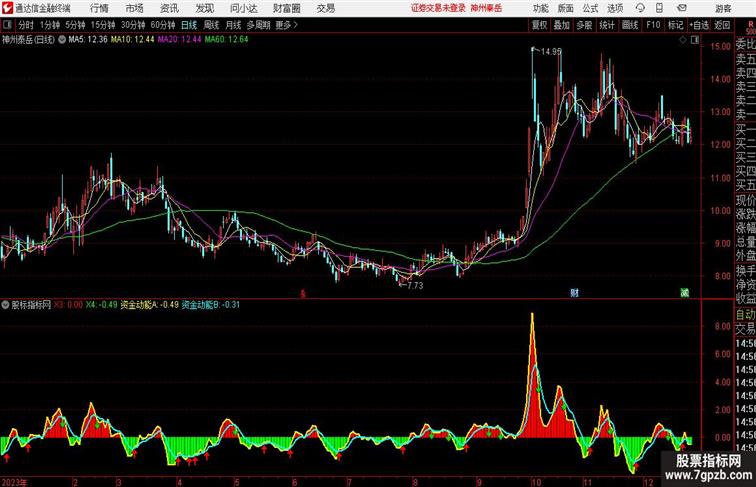Switch to 分时 chart period

[26, 25]
